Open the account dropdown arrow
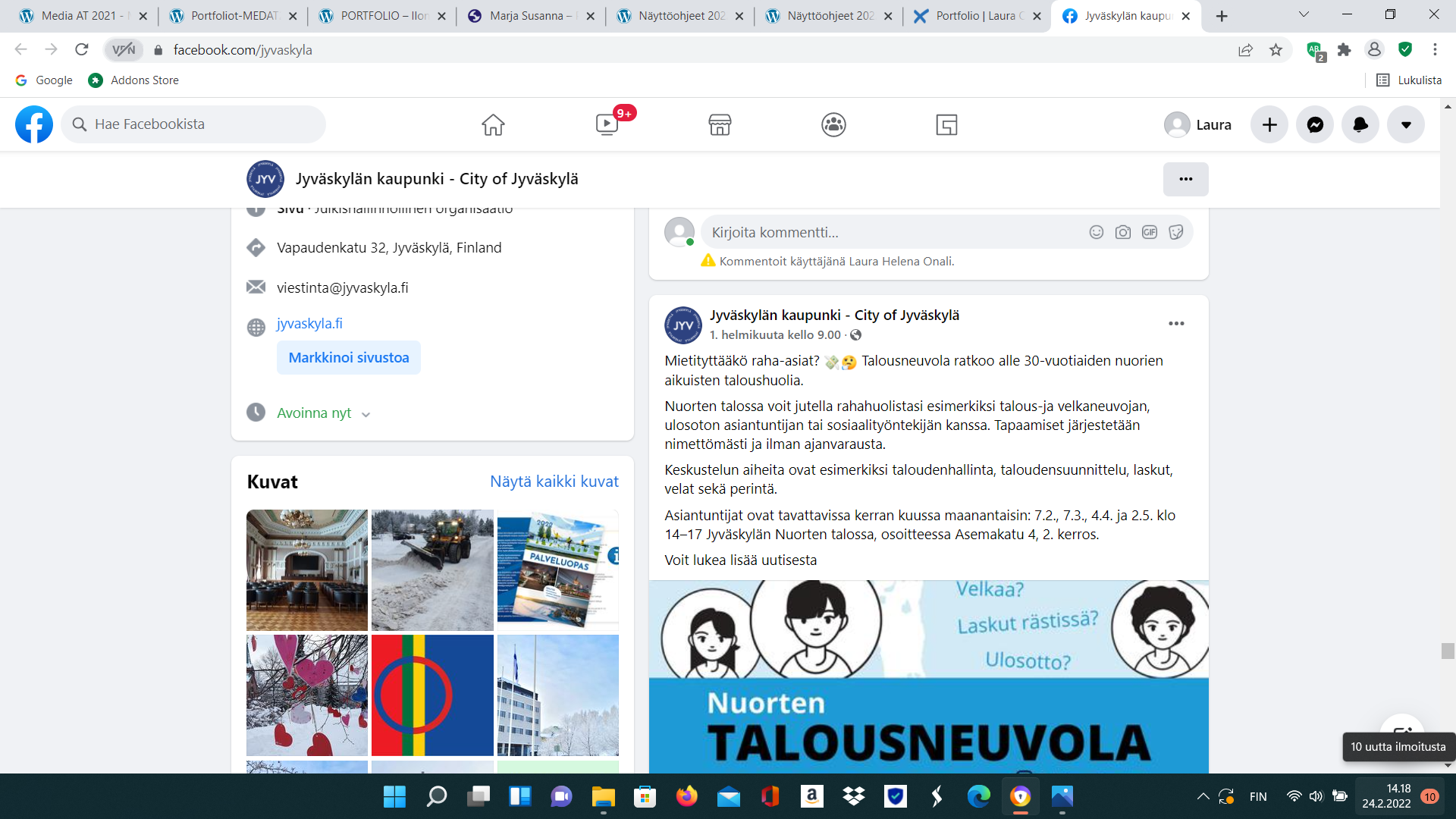Screen dimensions: 1456x819 click(1406, 124)
